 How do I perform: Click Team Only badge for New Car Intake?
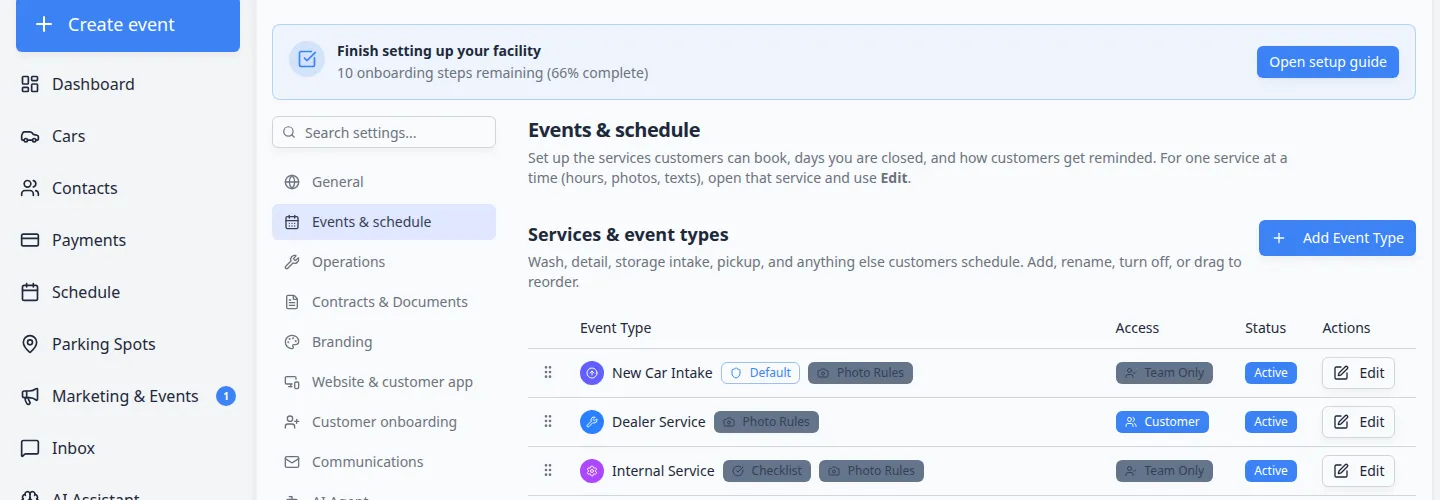pos(1164,372)
